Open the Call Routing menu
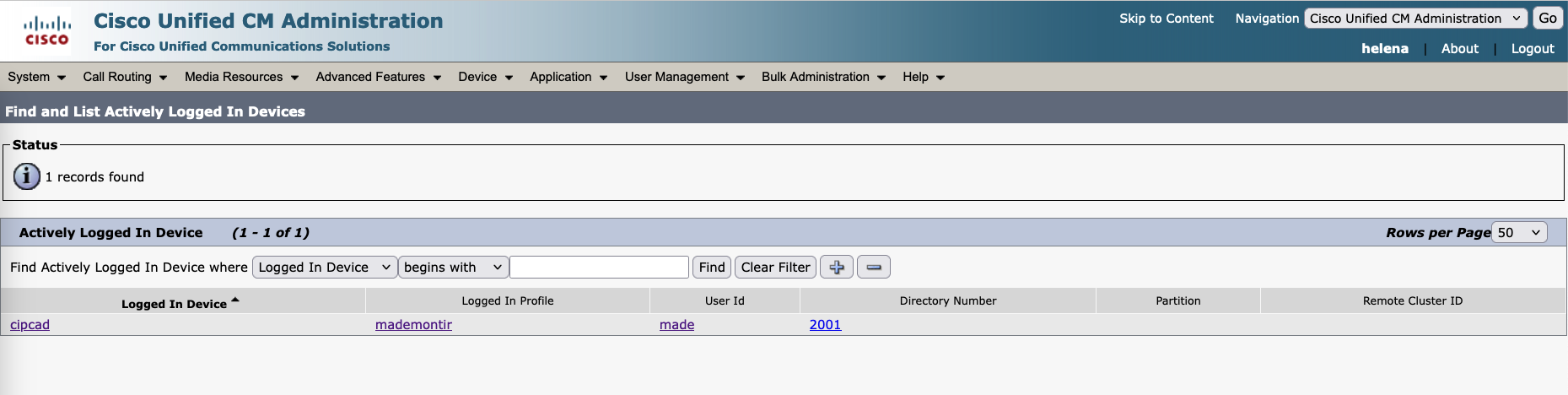The height and width of the screenshot is (395, 1568). point(125,77)
